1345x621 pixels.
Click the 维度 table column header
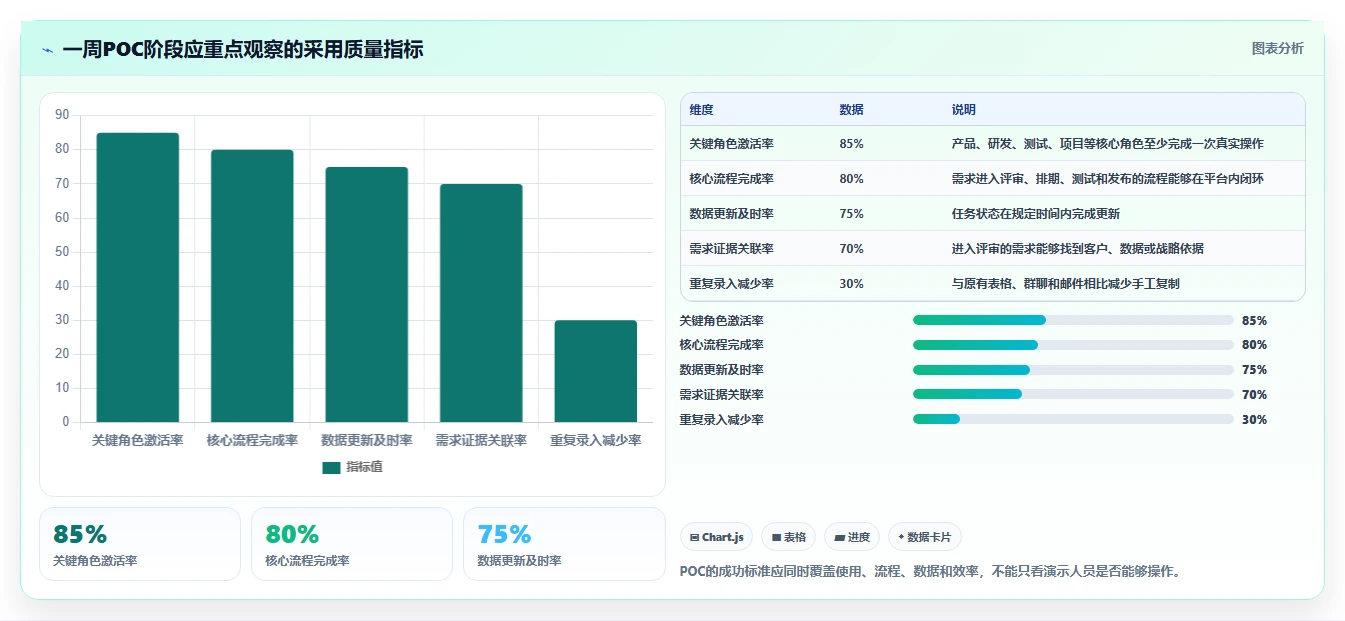coord(701,110)
